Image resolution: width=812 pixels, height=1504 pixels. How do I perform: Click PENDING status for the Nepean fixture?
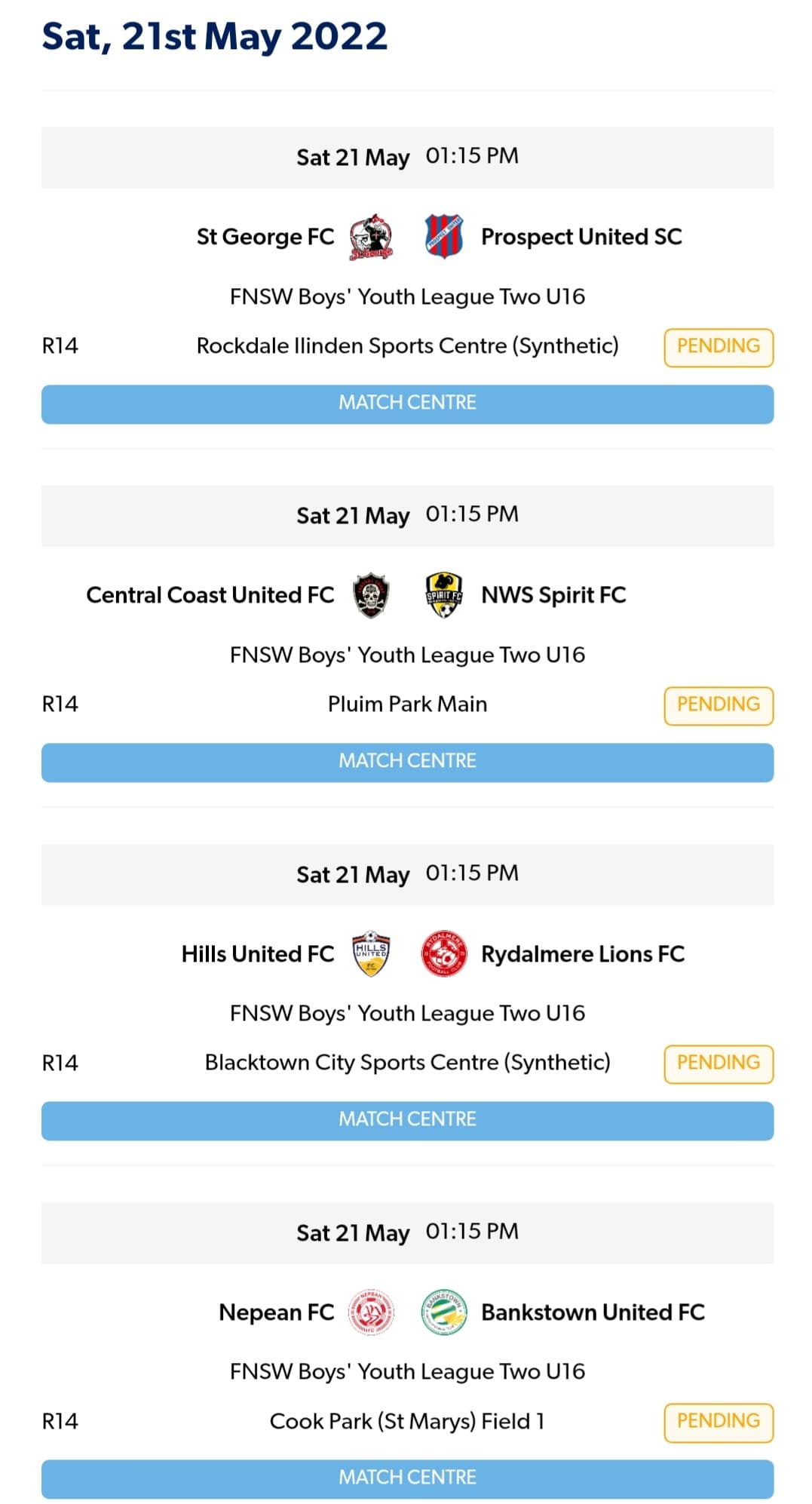point(718,1420)
